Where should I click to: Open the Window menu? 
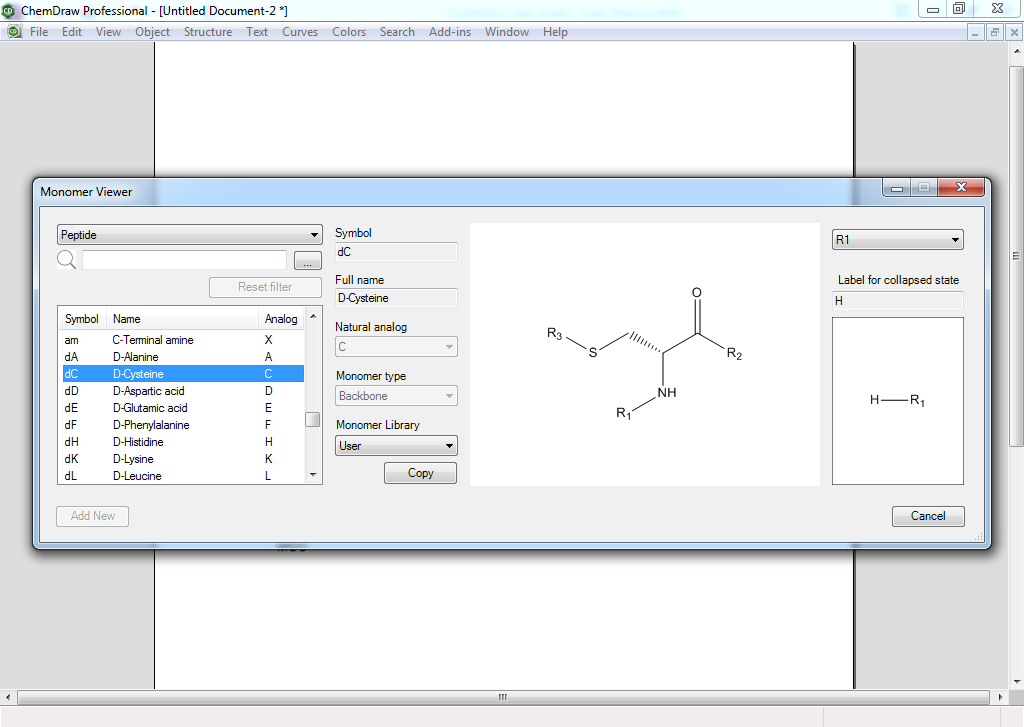tap(506, 31)
